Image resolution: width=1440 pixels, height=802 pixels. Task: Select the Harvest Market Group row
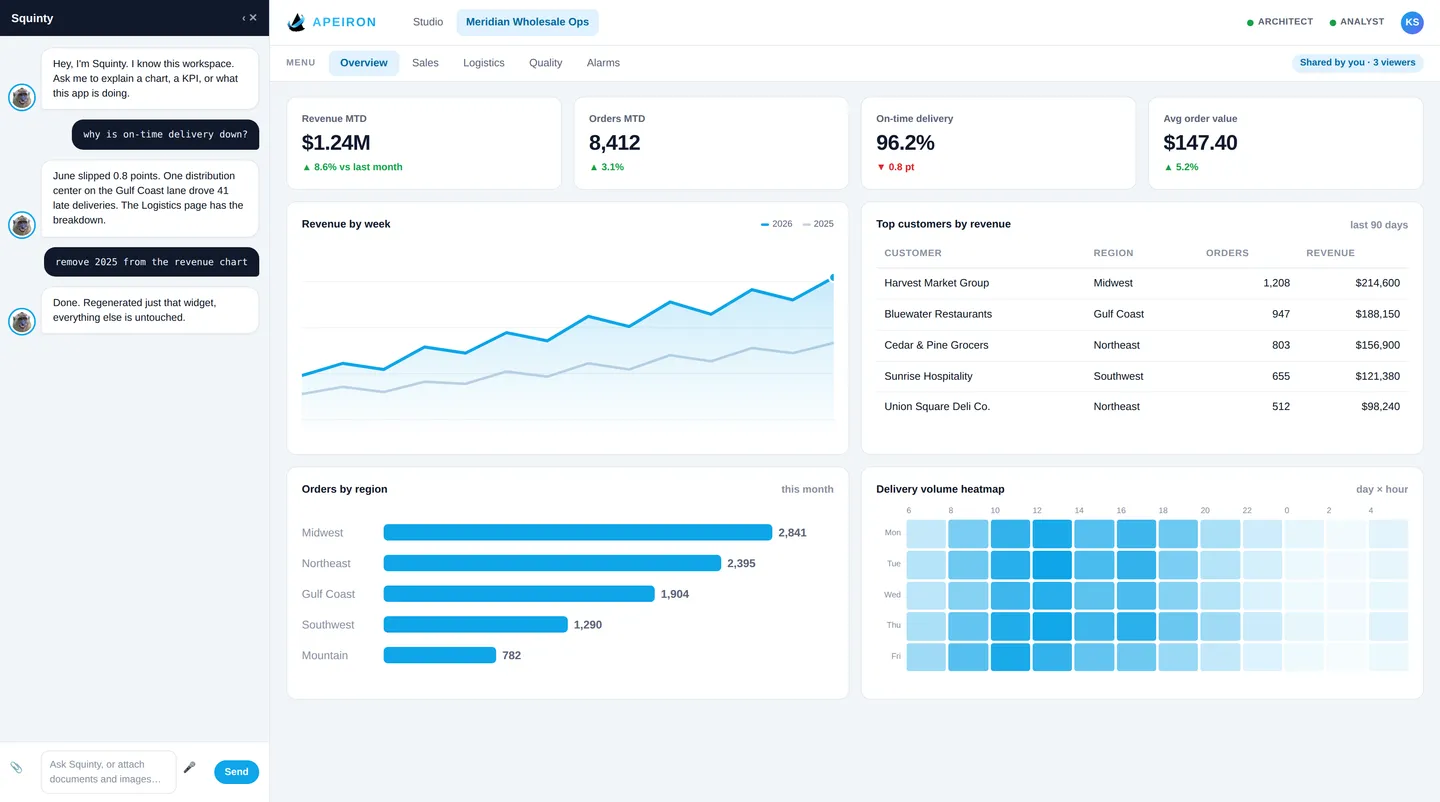click(x=1142, y=283)
